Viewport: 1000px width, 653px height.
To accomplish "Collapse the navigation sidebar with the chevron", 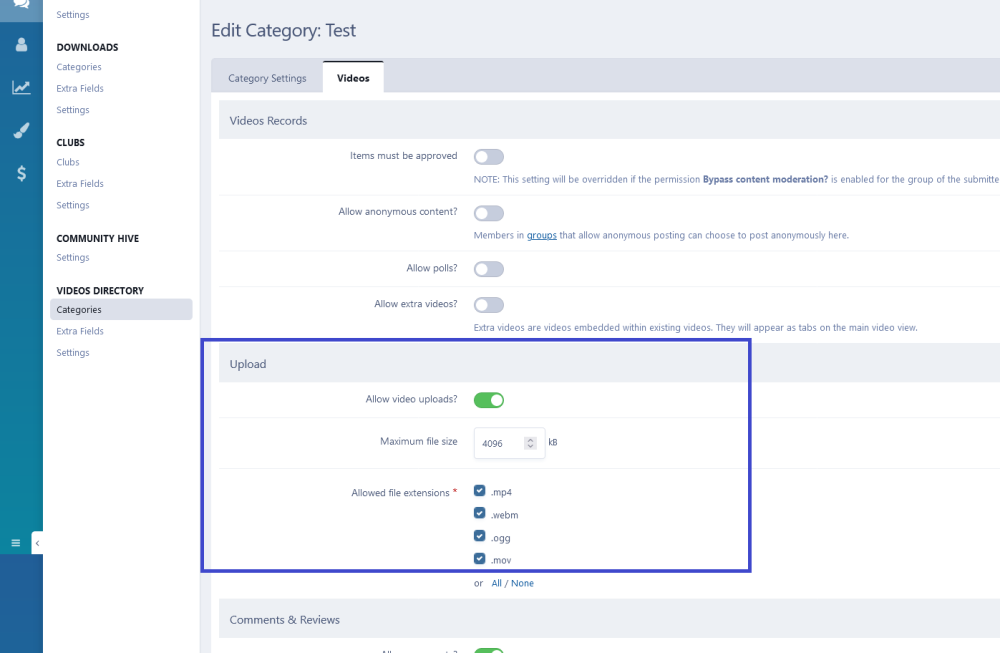I will click(x=37, y=542).
